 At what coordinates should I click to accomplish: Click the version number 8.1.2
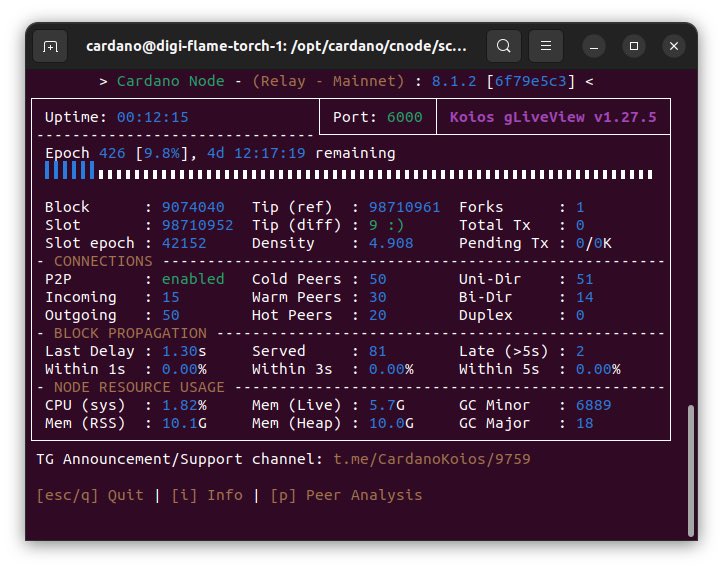click(454, 81)
